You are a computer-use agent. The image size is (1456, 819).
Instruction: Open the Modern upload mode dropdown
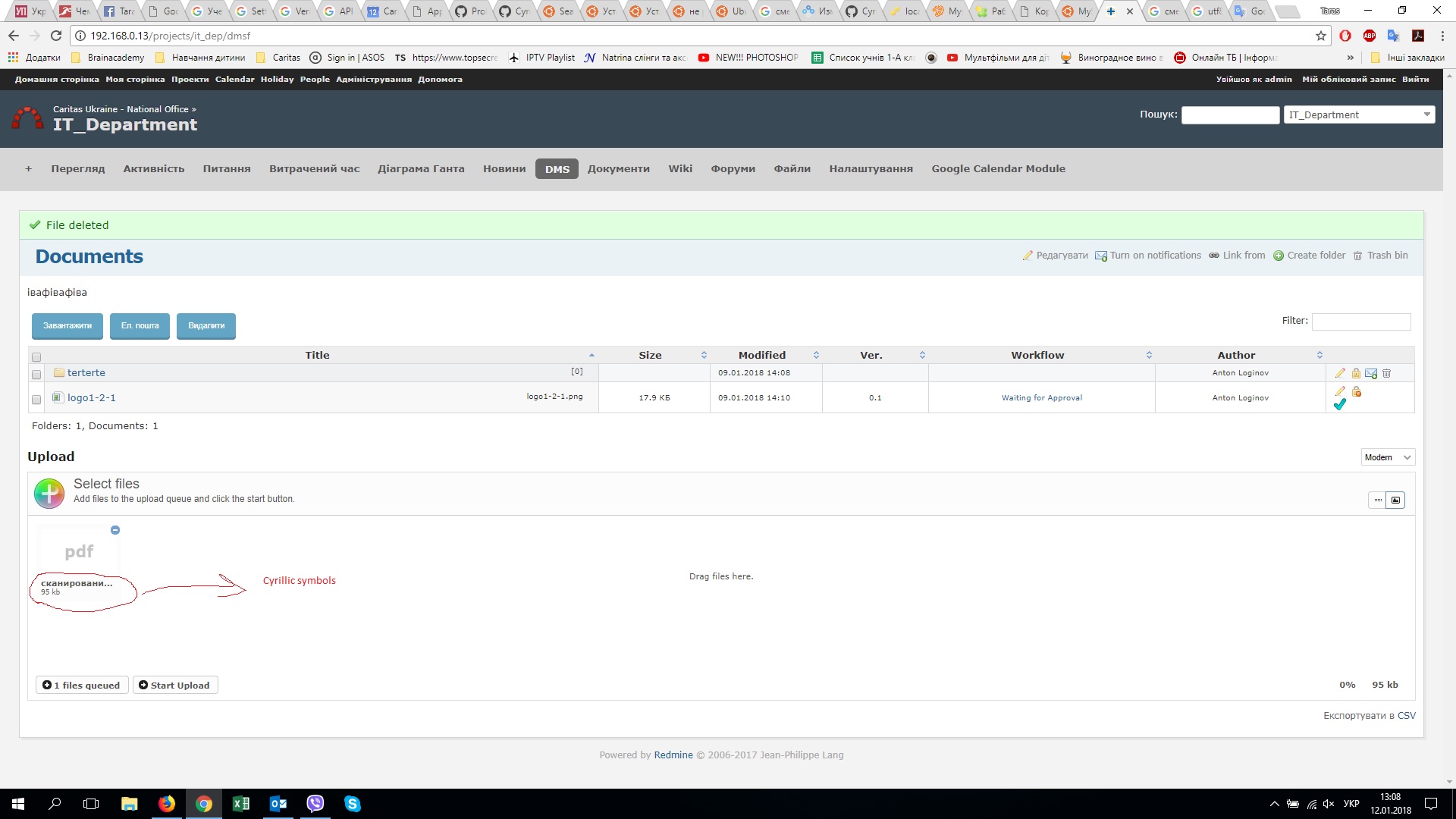tap(1388, 457)
